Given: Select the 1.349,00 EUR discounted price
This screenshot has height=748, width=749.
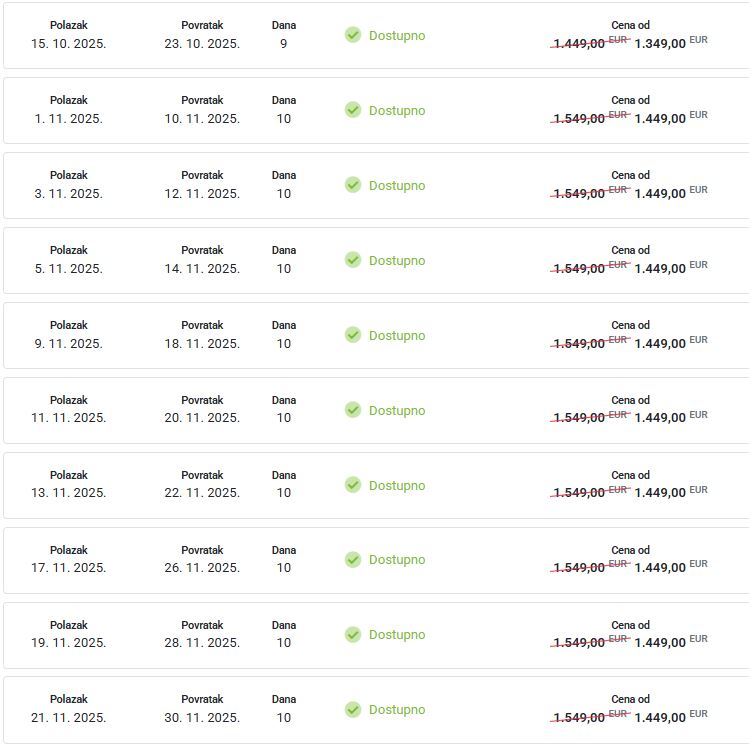Looking at the screenshot, I should click(x=671, y=43).
